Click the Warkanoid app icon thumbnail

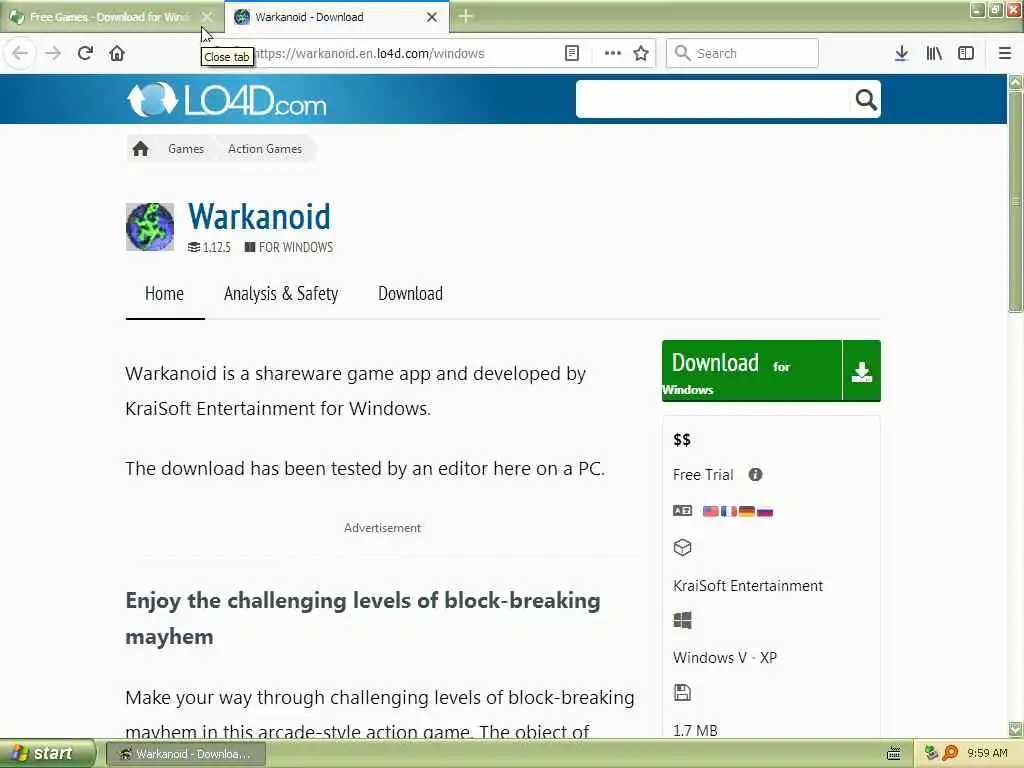pos(150,227)
